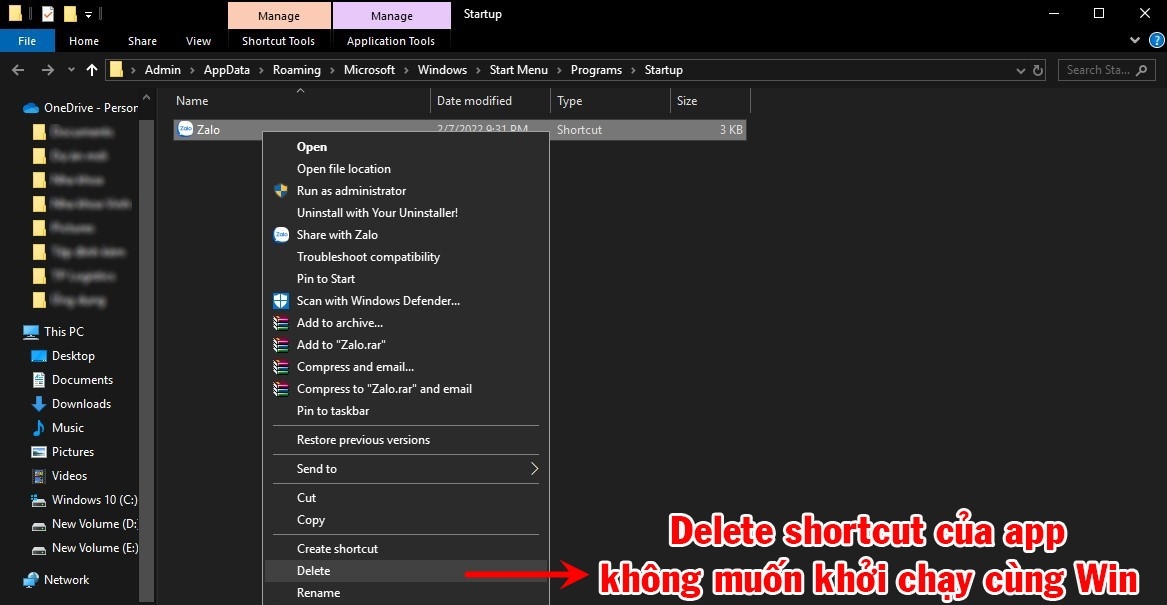
Task: Choose Troubleshoot compatibility
Action: click(406, 257)
